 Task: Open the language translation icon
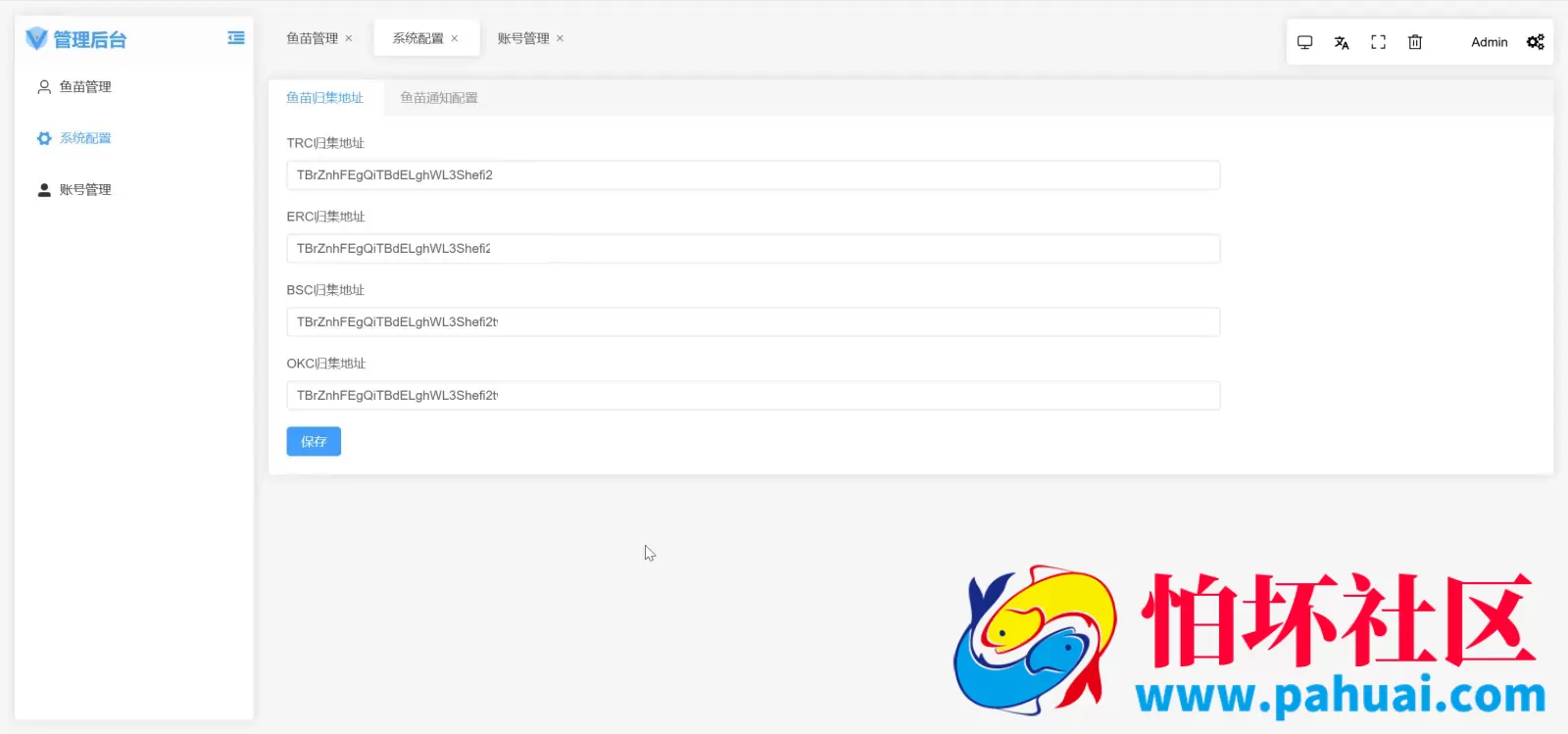(1342, 42)
